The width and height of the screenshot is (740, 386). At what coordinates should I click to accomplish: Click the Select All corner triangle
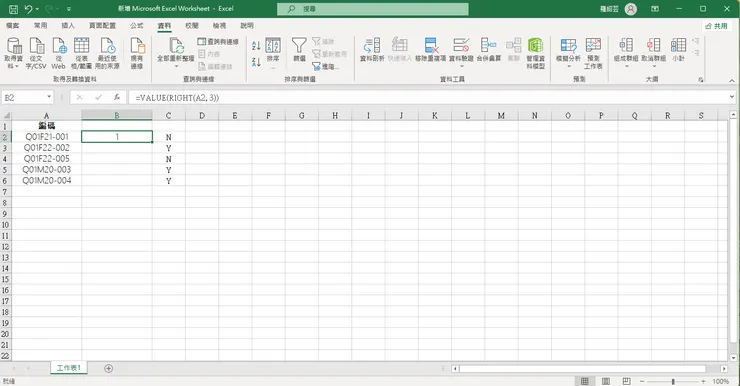[6, 115]
